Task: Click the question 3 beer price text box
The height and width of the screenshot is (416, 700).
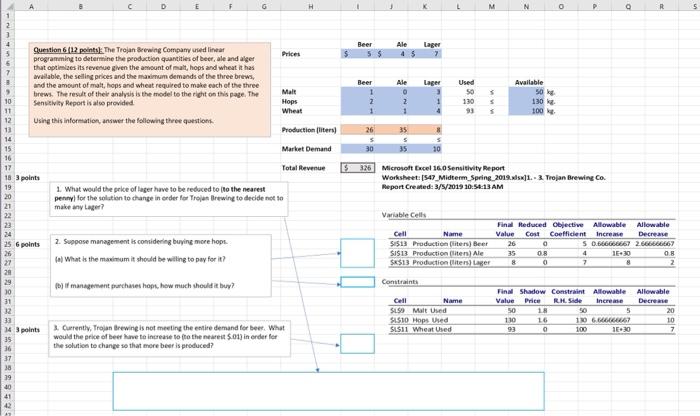Action: 169,338
